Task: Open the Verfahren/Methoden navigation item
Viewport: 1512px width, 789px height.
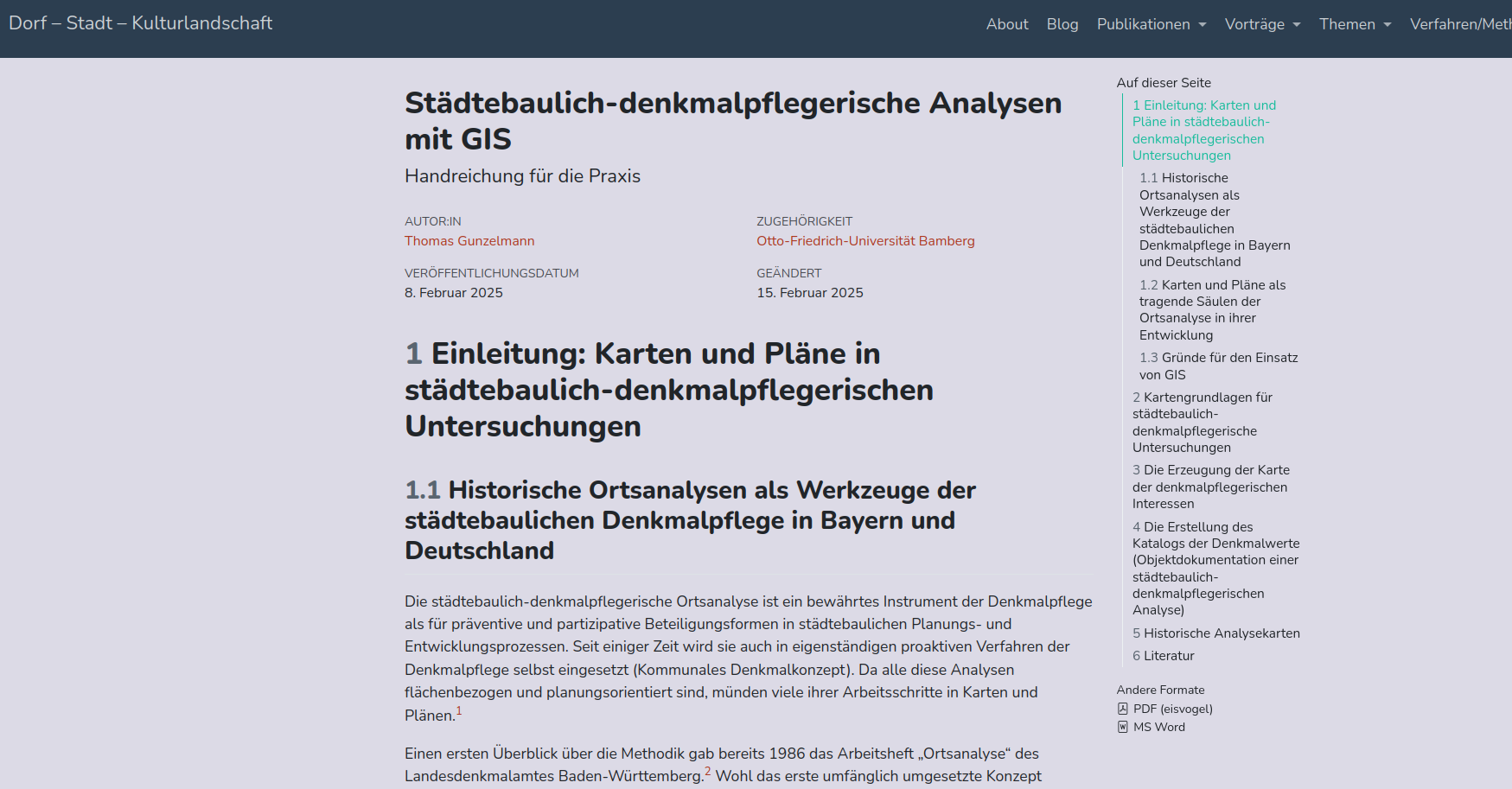Action: [1460, 24]
